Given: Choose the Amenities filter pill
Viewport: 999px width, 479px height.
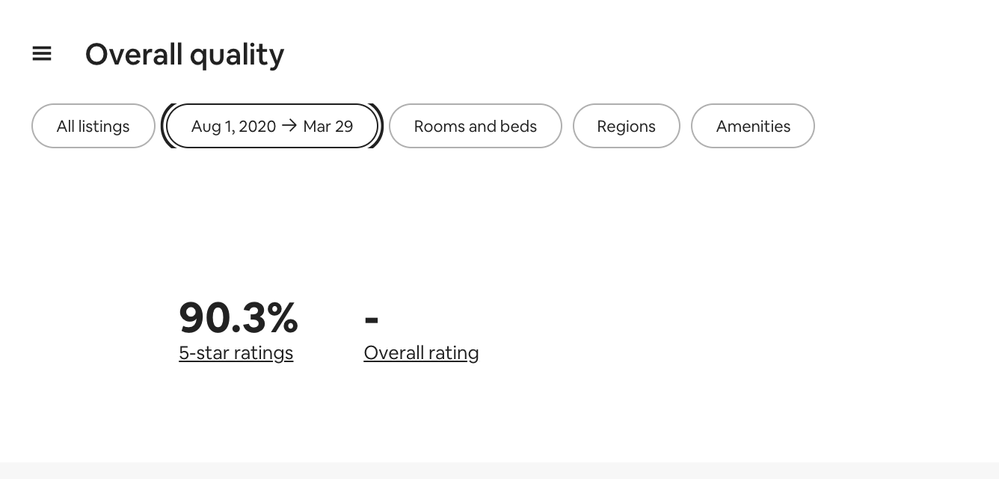Looking at the screenshot, I should click(753, 126).
